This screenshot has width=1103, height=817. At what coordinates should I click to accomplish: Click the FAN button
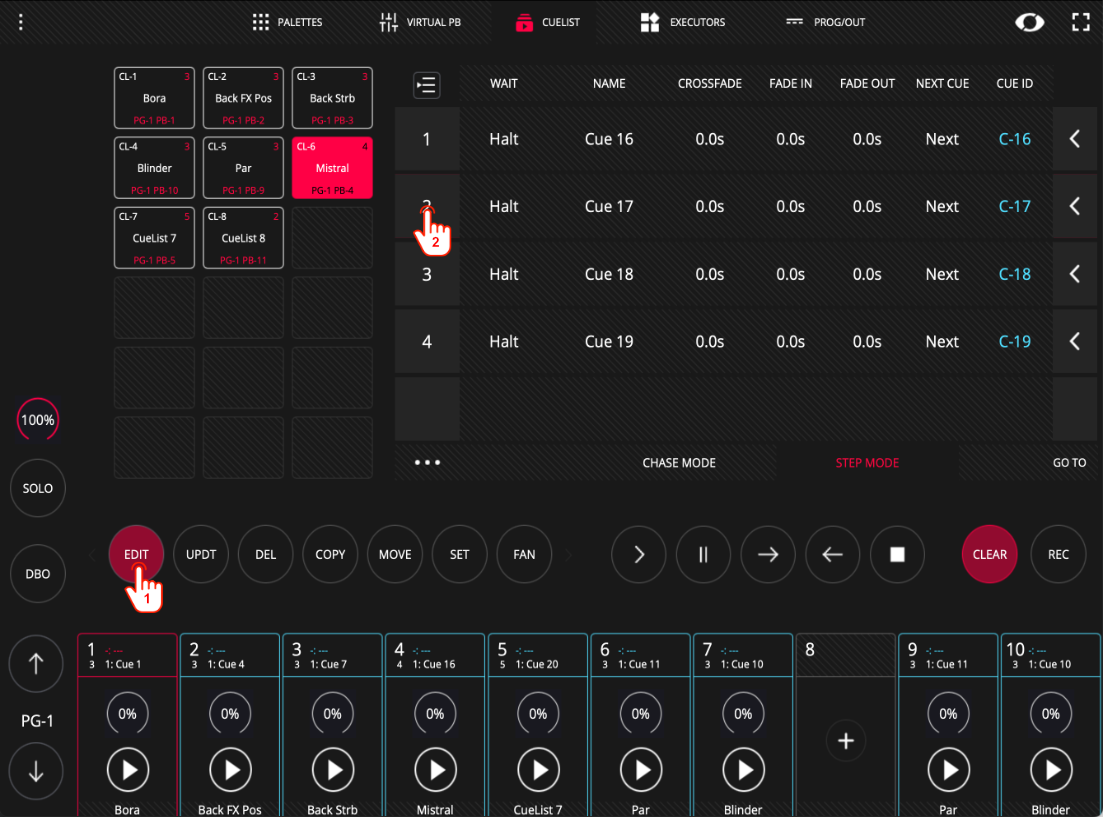coord(524,555)
